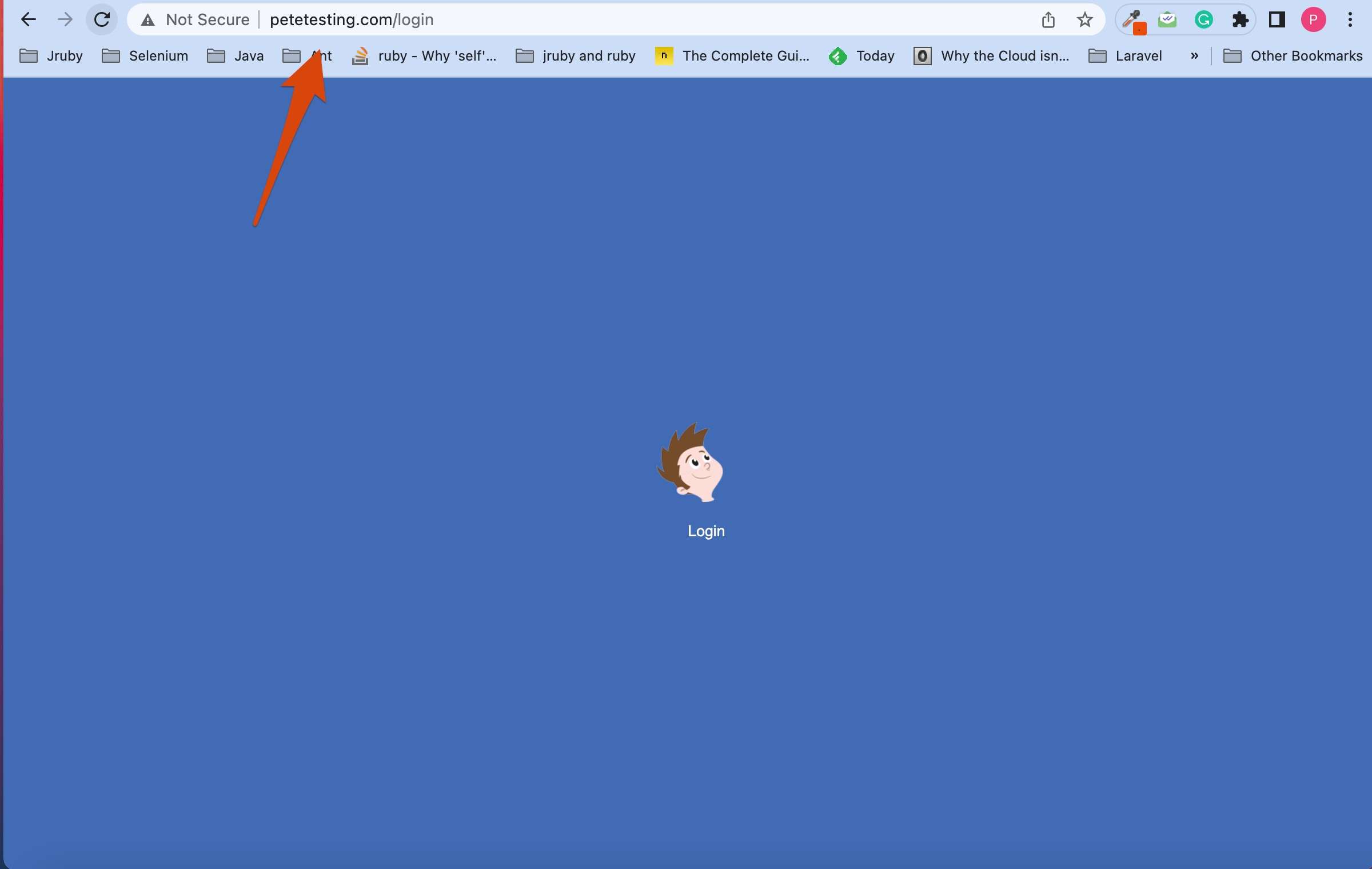This screenshot has height=869, width=1372.
Task: Open Chrome three-dot menu
Action: 1350,20
